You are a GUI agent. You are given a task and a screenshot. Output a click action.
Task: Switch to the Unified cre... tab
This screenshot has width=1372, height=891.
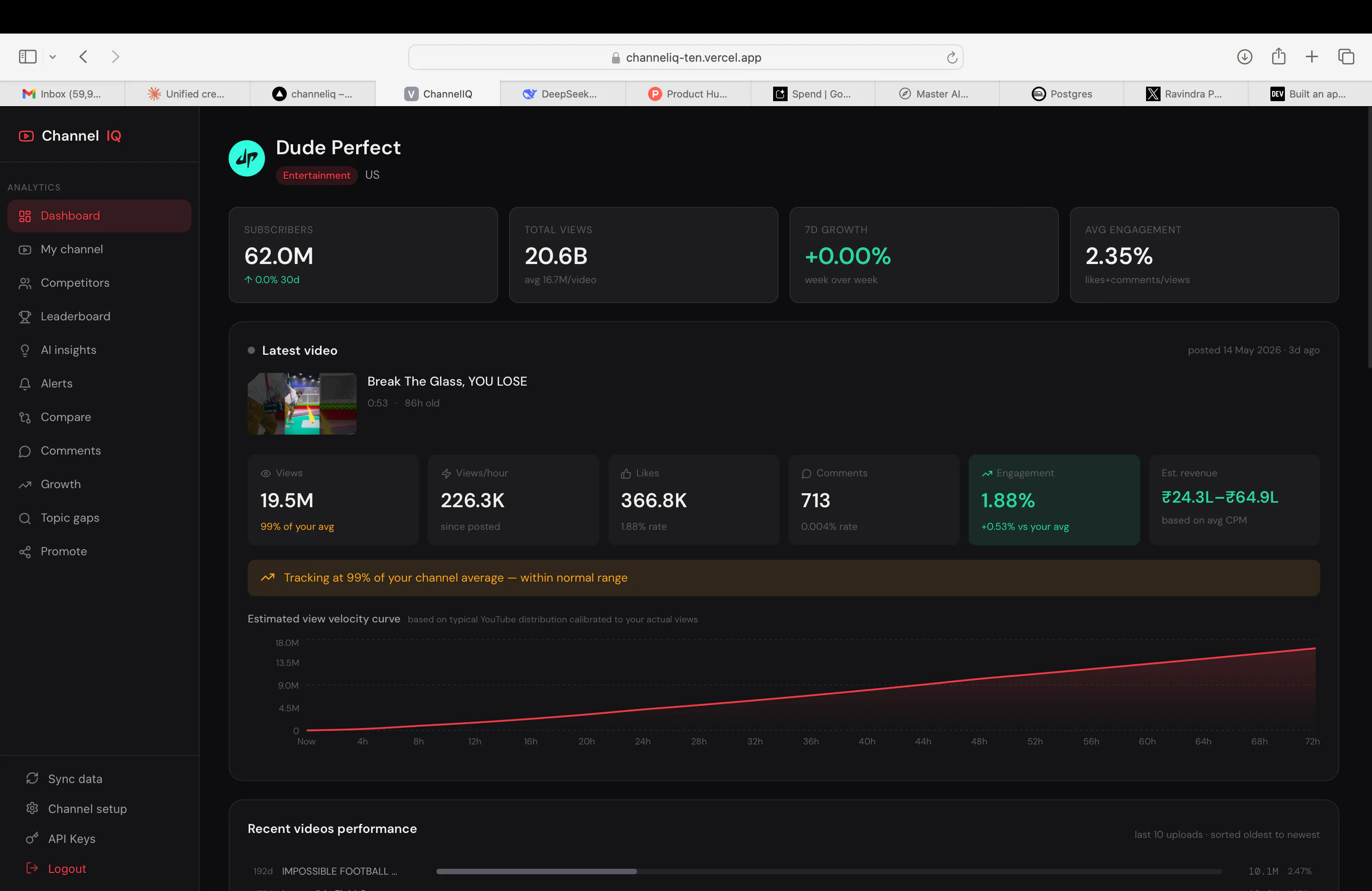coord(187,93)
